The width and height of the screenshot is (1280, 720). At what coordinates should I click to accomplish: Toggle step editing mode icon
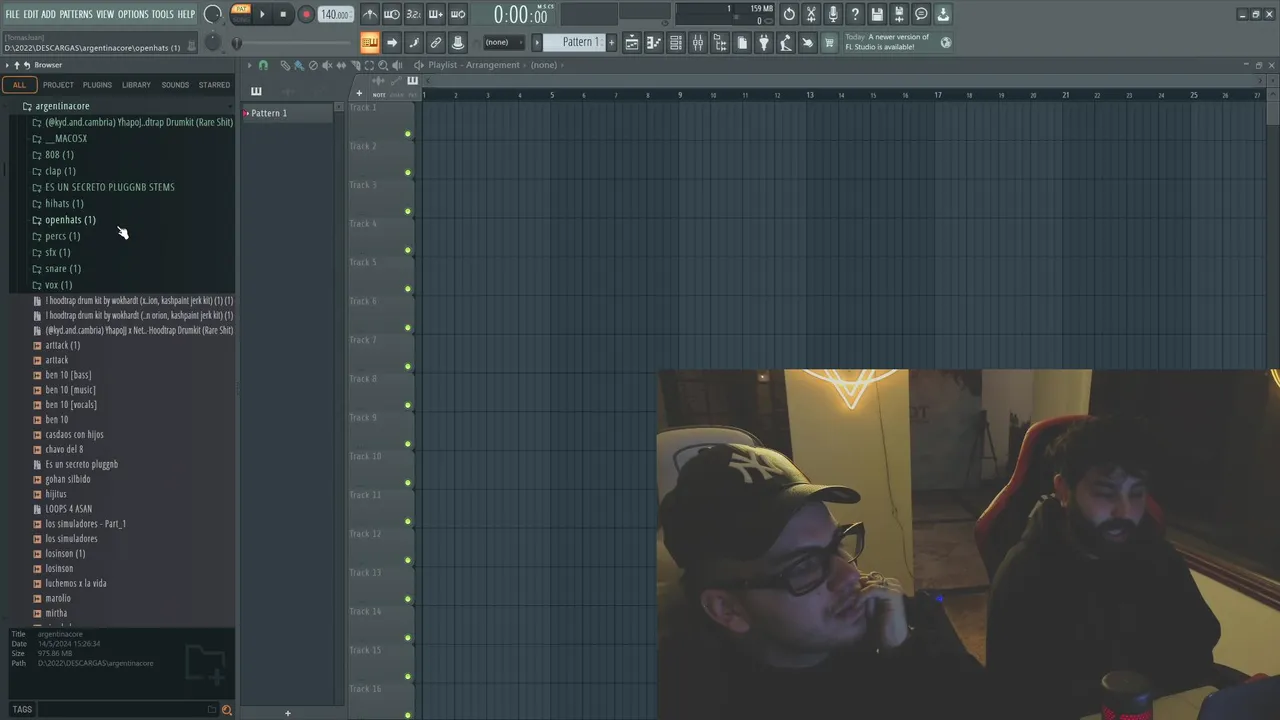(x=414, y=42)
